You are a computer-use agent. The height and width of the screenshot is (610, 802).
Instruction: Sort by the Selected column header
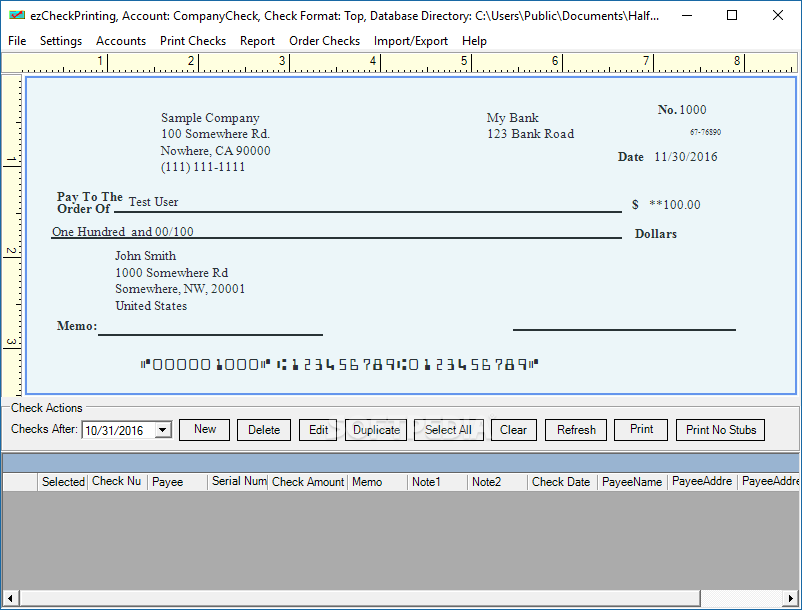point(63,482)
